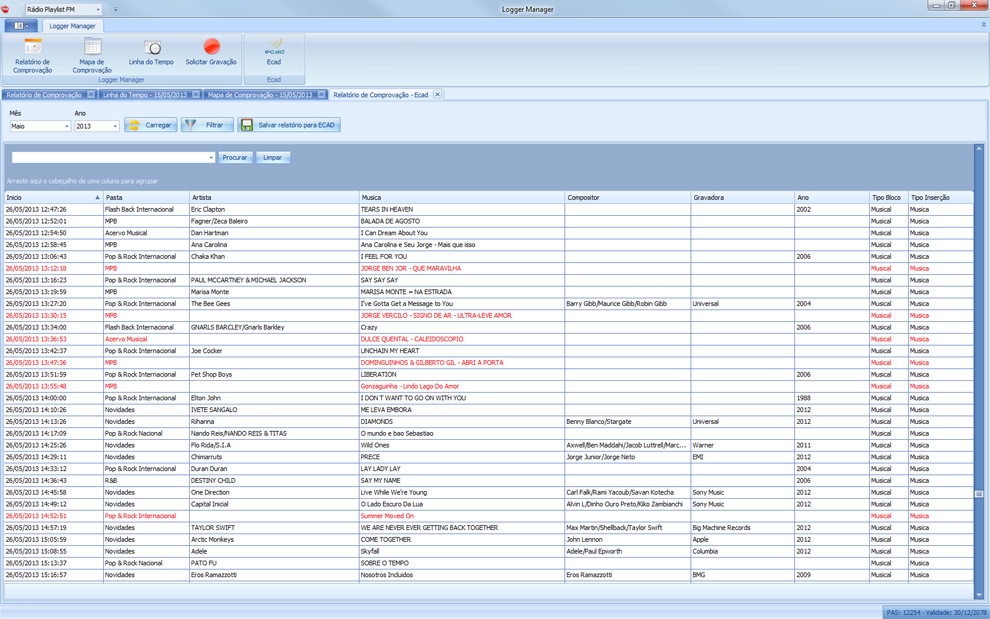This screenshot has height=619, width=990.
Task: Click the Procurar button
Action: point(235,157)
